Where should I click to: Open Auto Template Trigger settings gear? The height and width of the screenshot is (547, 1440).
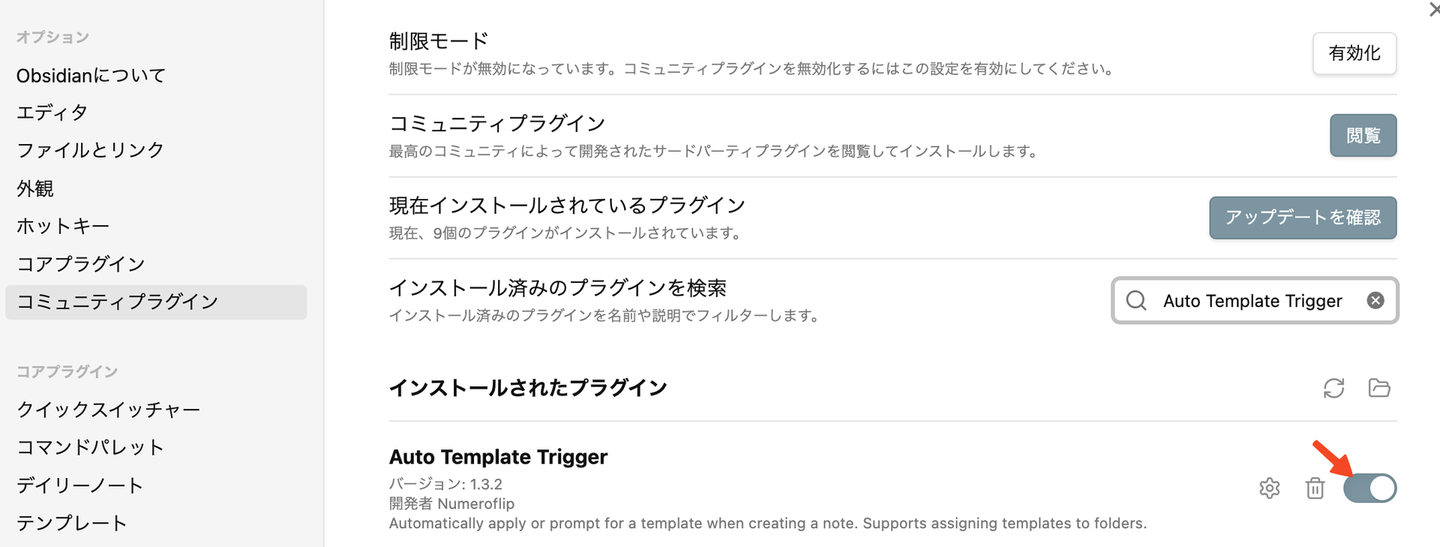pyautogui.click(x=1270, y=488)
